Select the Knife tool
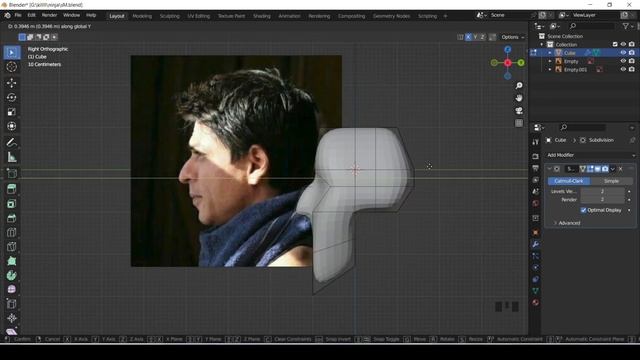 pos(11,247)
